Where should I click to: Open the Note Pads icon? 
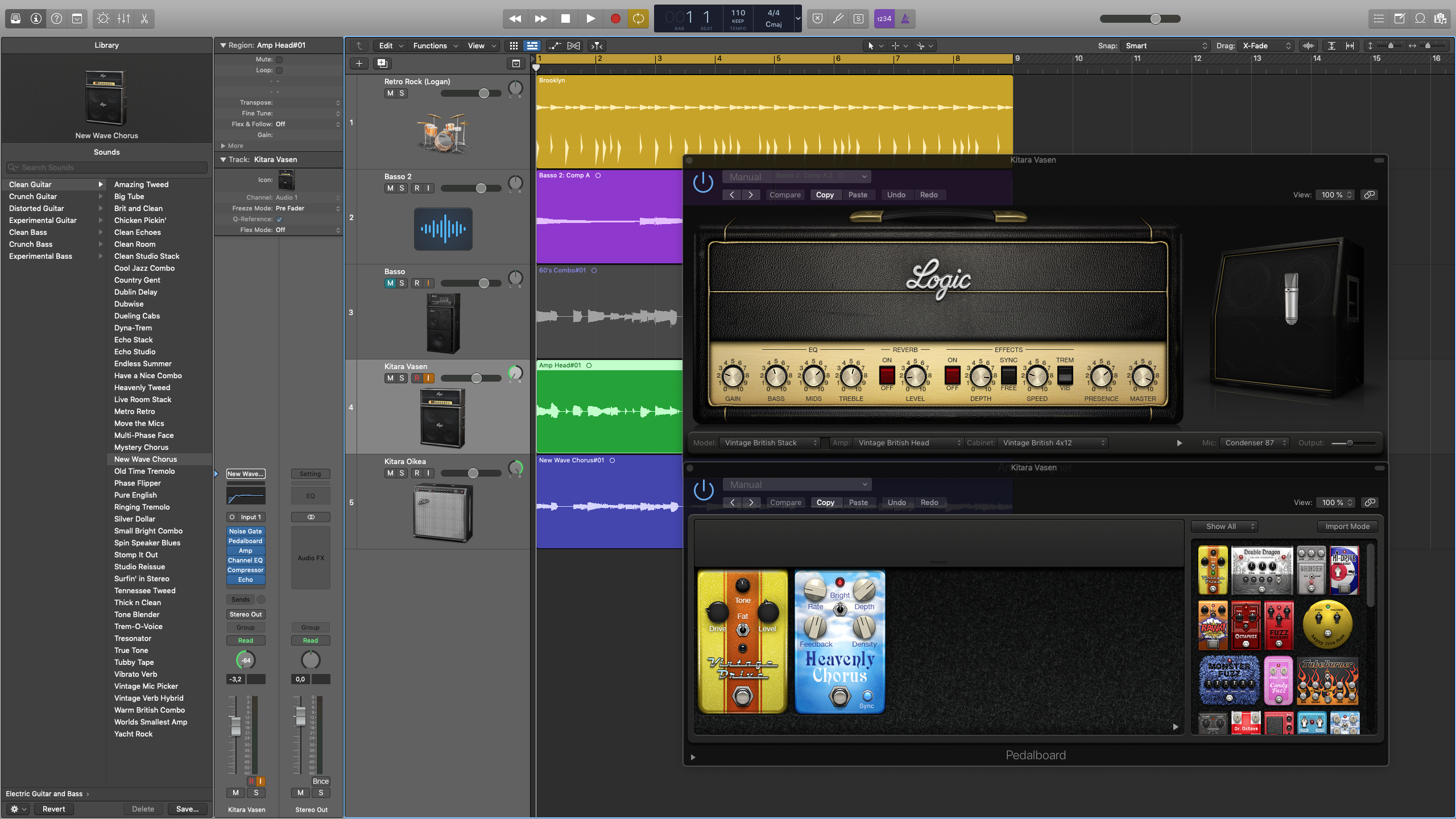pos(1399,19)
